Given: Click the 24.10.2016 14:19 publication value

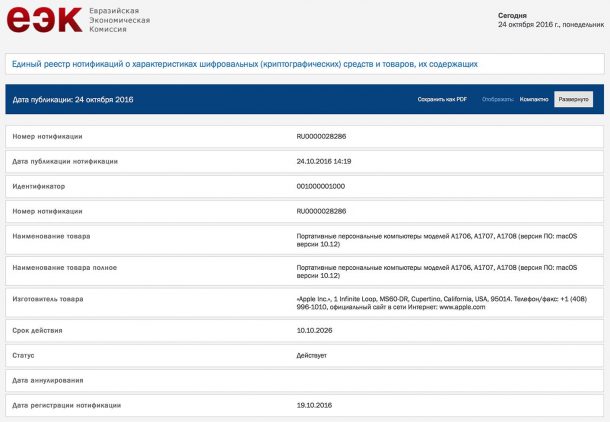Looking at the screenshot, I should (324, 161).
